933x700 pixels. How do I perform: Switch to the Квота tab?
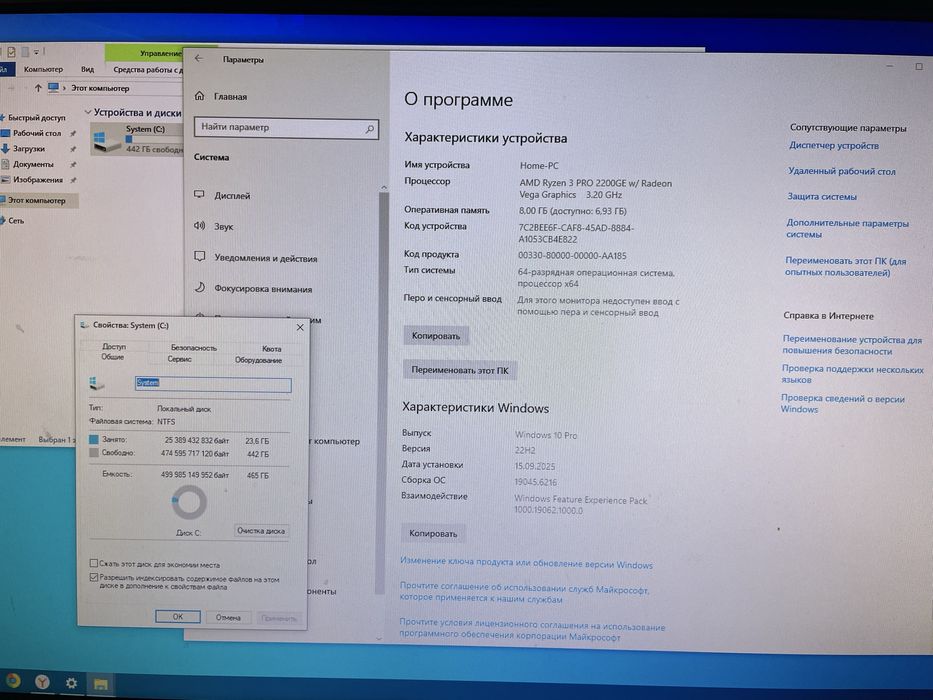click(x=272, y=349)
